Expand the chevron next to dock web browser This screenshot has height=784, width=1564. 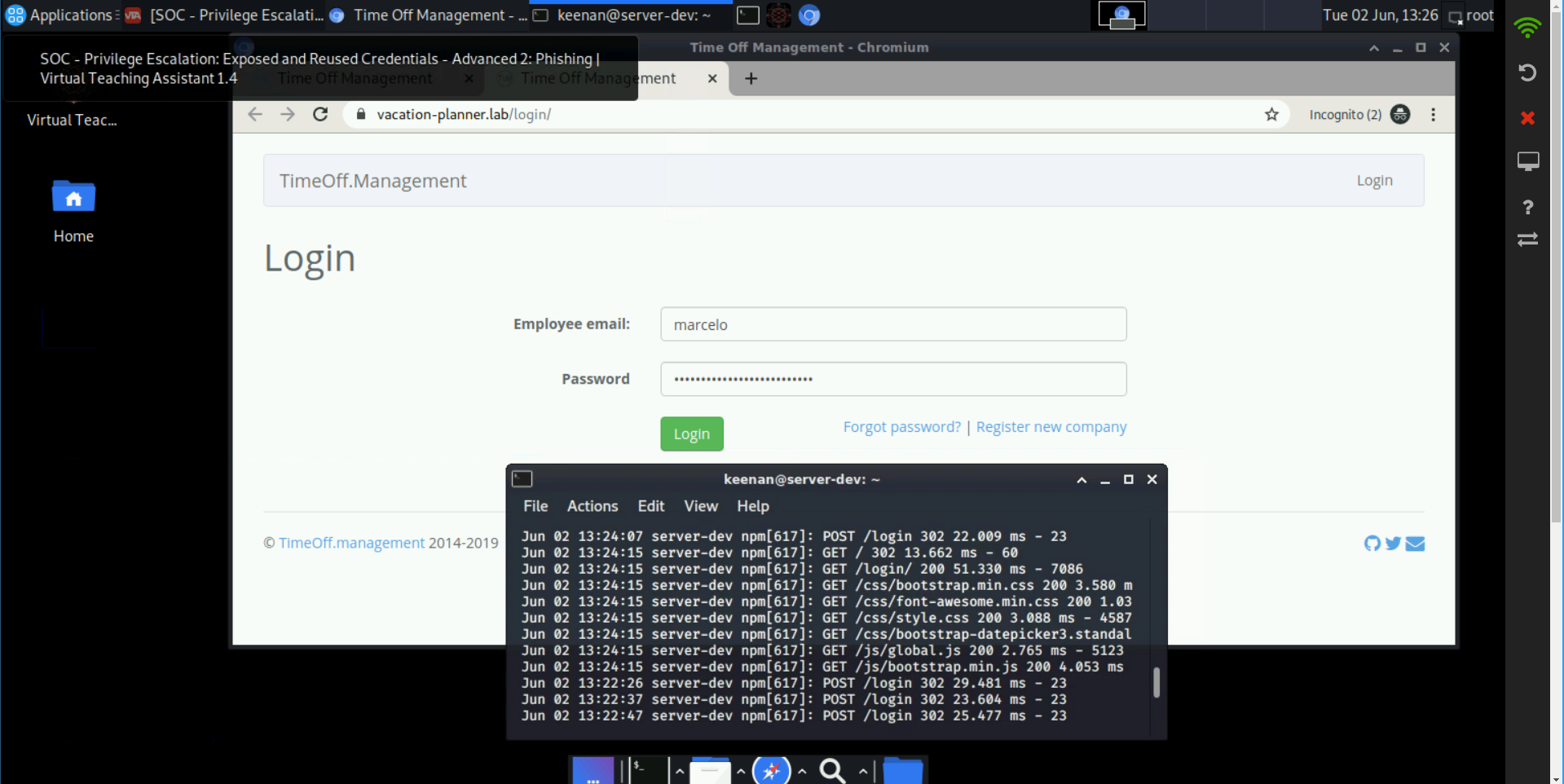coord(802,770)
